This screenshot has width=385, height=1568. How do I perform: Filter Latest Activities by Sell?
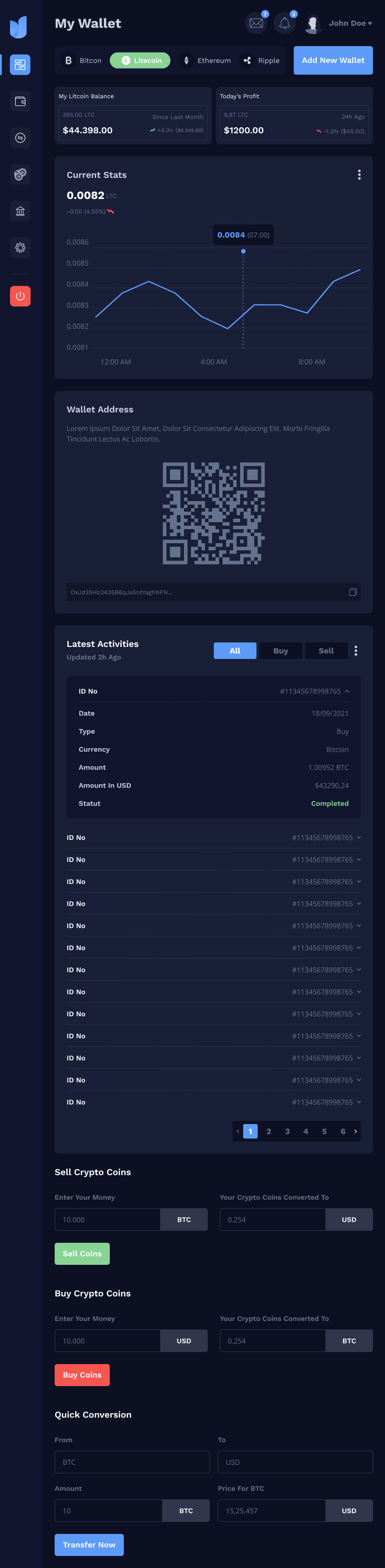click(326, 650)
